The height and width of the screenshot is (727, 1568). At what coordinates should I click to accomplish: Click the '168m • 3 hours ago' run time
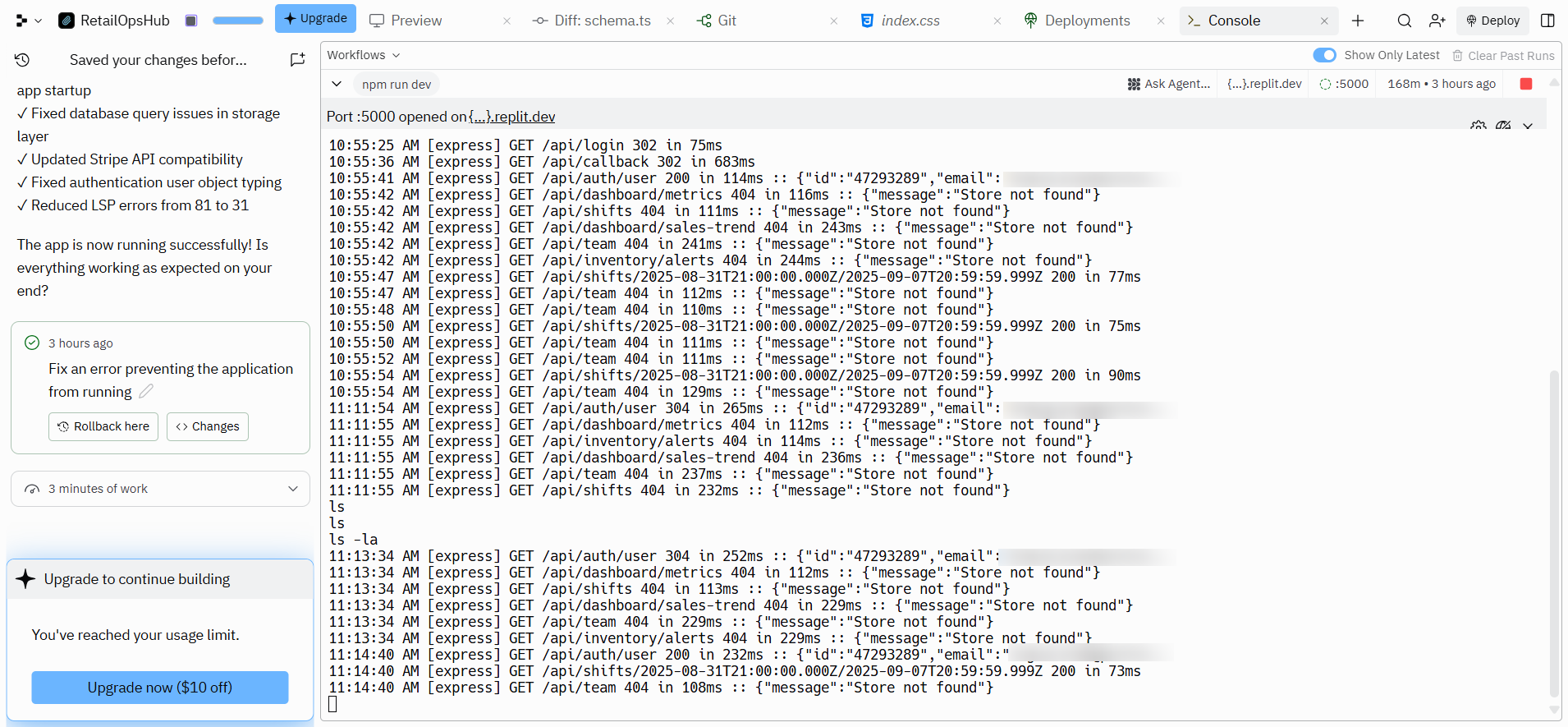[x=1442, y=84]
